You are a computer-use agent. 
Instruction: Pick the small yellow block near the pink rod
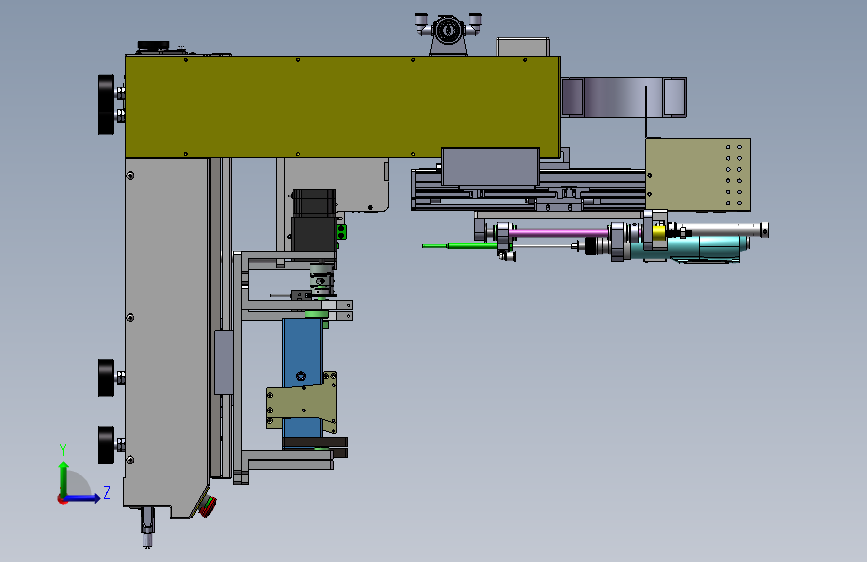659,232
